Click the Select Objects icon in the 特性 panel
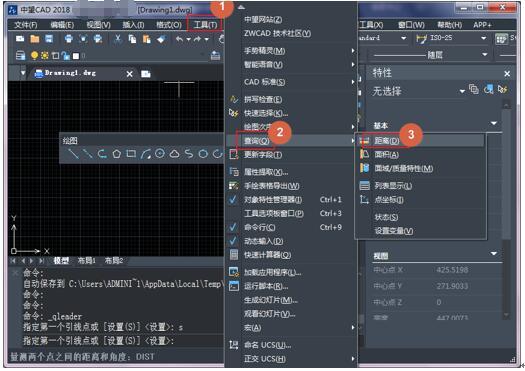525x371 pixels. point(488,89)
